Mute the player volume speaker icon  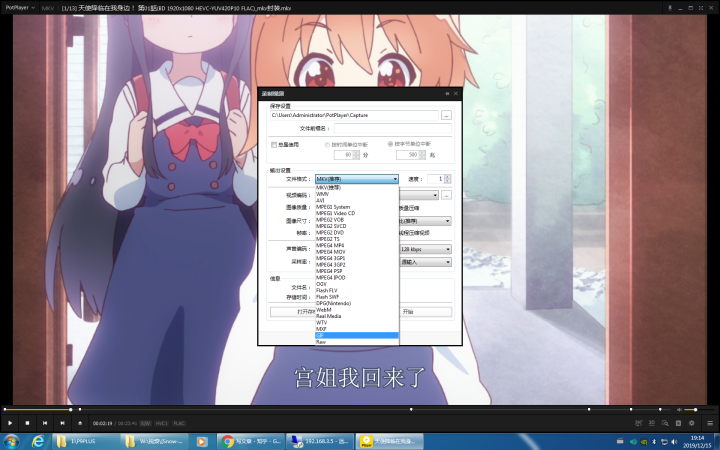pos(680,409)
